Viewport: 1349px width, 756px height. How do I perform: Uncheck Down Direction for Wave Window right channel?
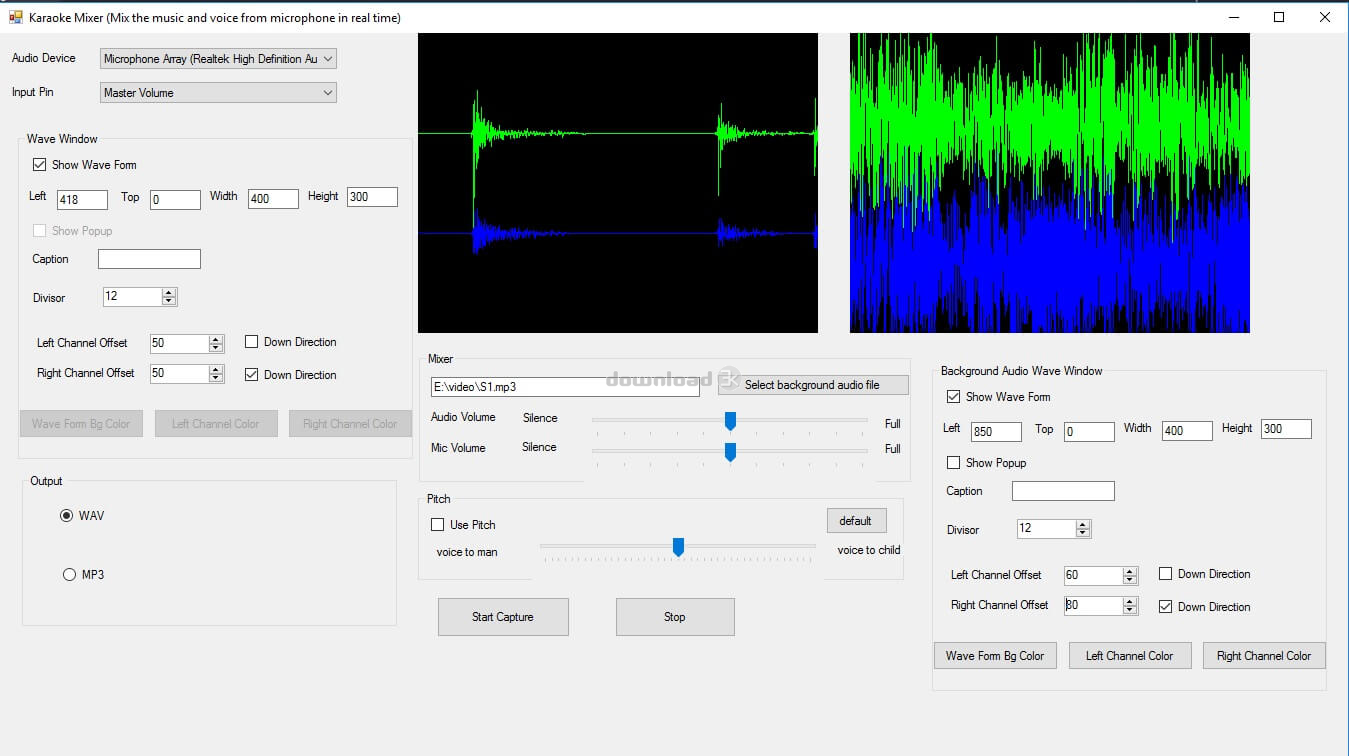pyautogui.click(x=251, y=375)
